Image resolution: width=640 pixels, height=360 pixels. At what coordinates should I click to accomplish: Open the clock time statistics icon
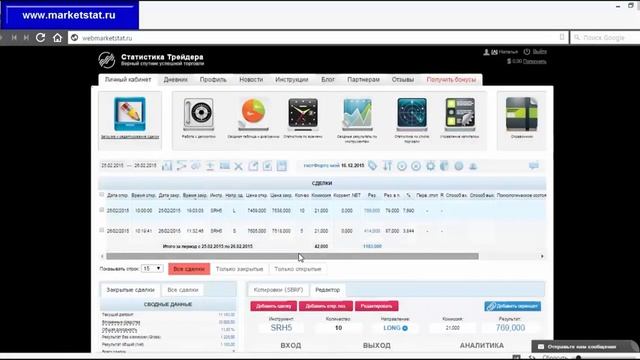click(303, 113)
